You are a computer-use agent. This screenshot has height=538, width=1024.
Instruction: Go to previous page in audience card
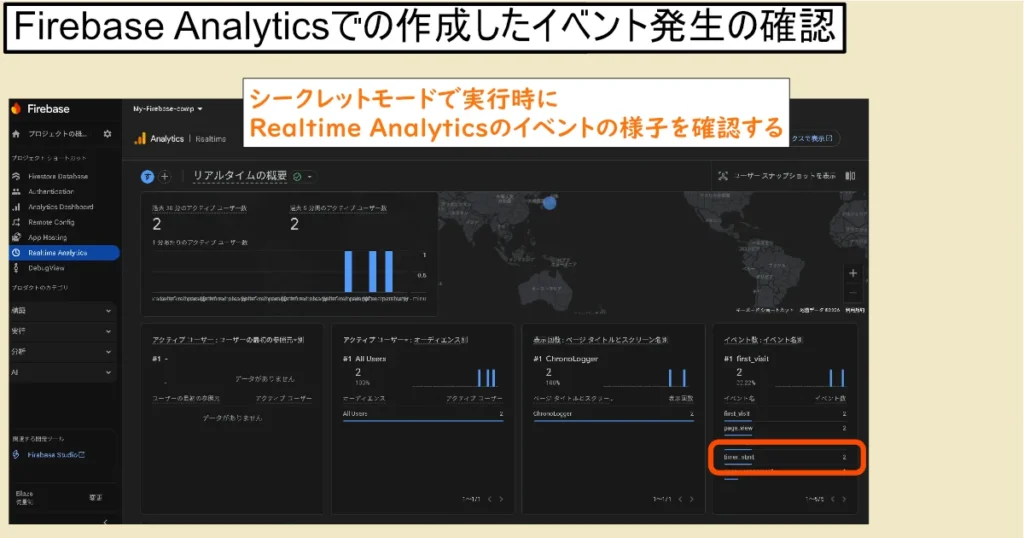490,499
